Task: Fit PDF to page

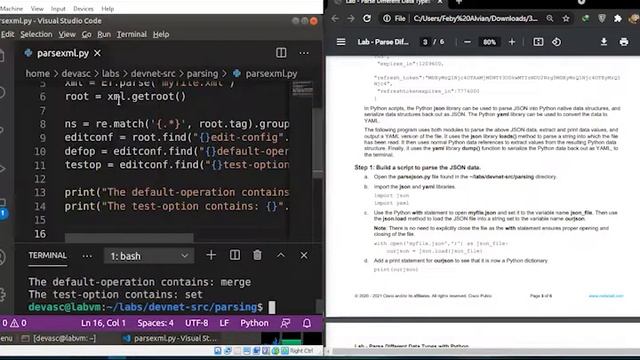Action: pos(538,42)
